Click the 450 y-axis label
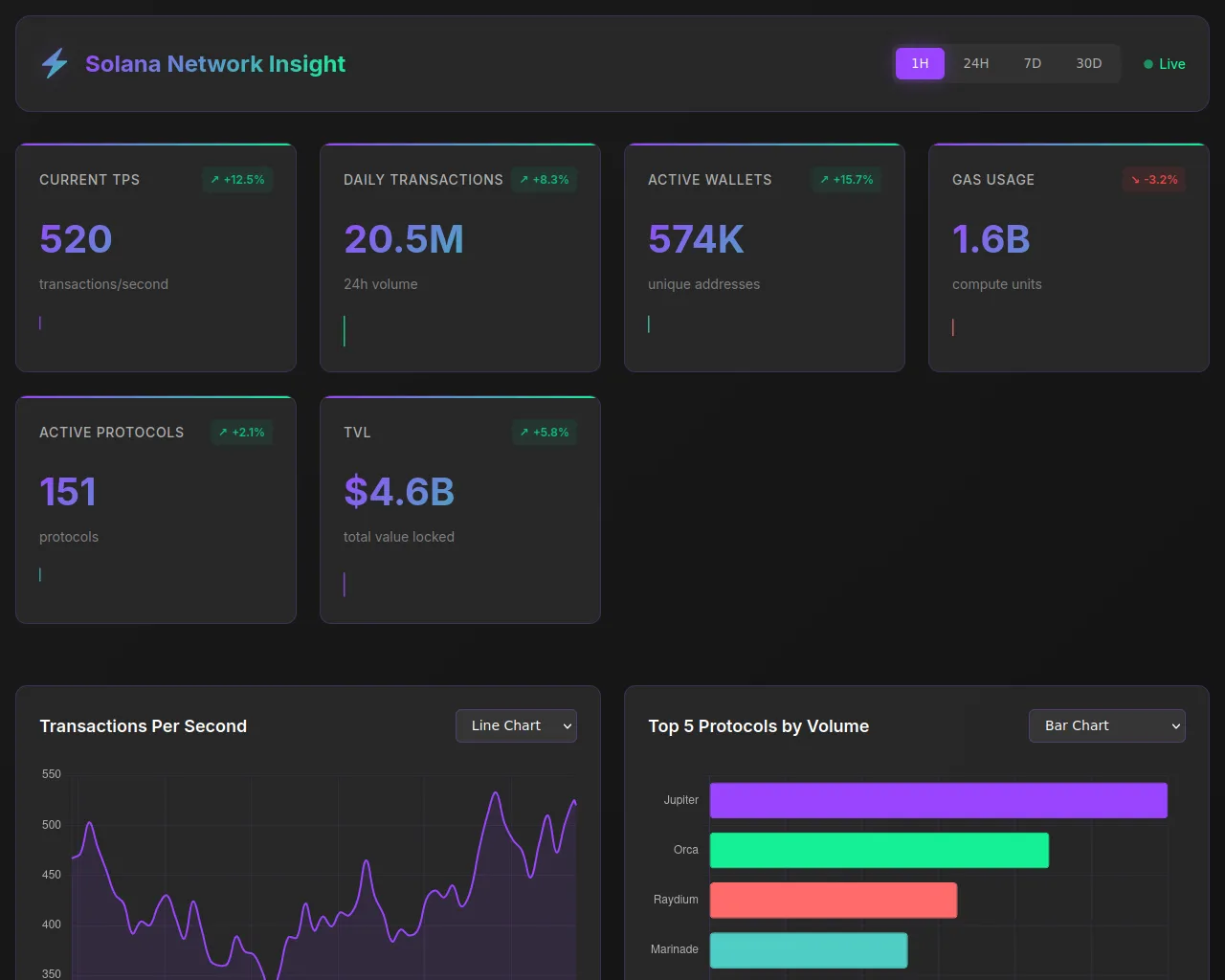This screenshot has height=980, width=1225. pyautogui.click(x=52, y=875)
